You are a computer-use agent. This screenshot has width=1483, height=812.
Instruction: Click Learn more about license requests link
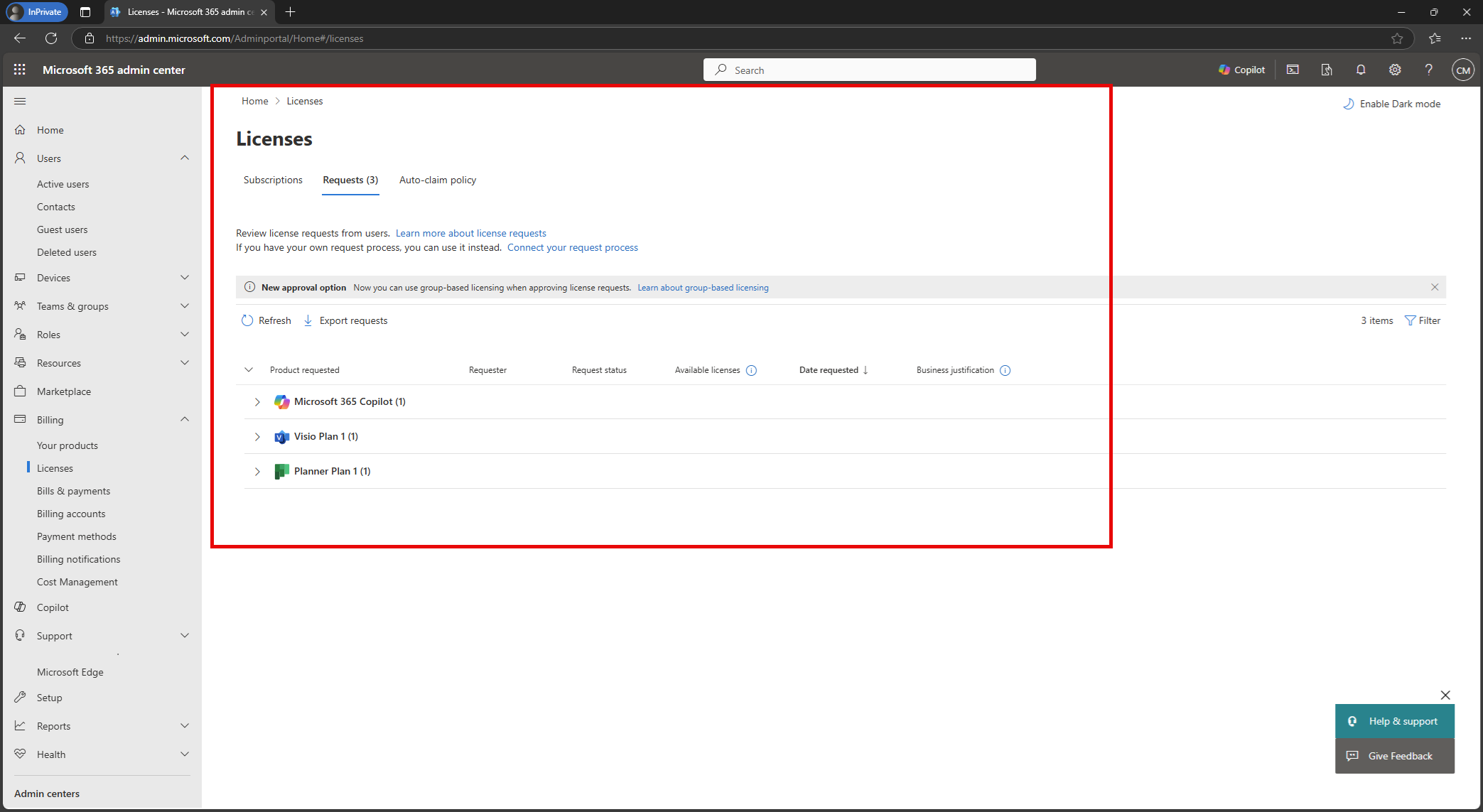tap(471, 233)
